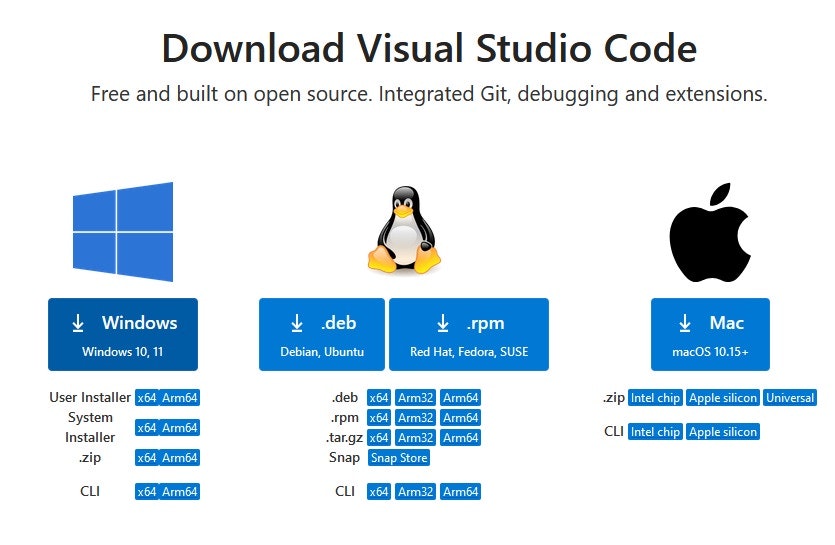Screen dimensions: 835x545
Task: Click the Apple logo icon
Action: pos(710,232)
